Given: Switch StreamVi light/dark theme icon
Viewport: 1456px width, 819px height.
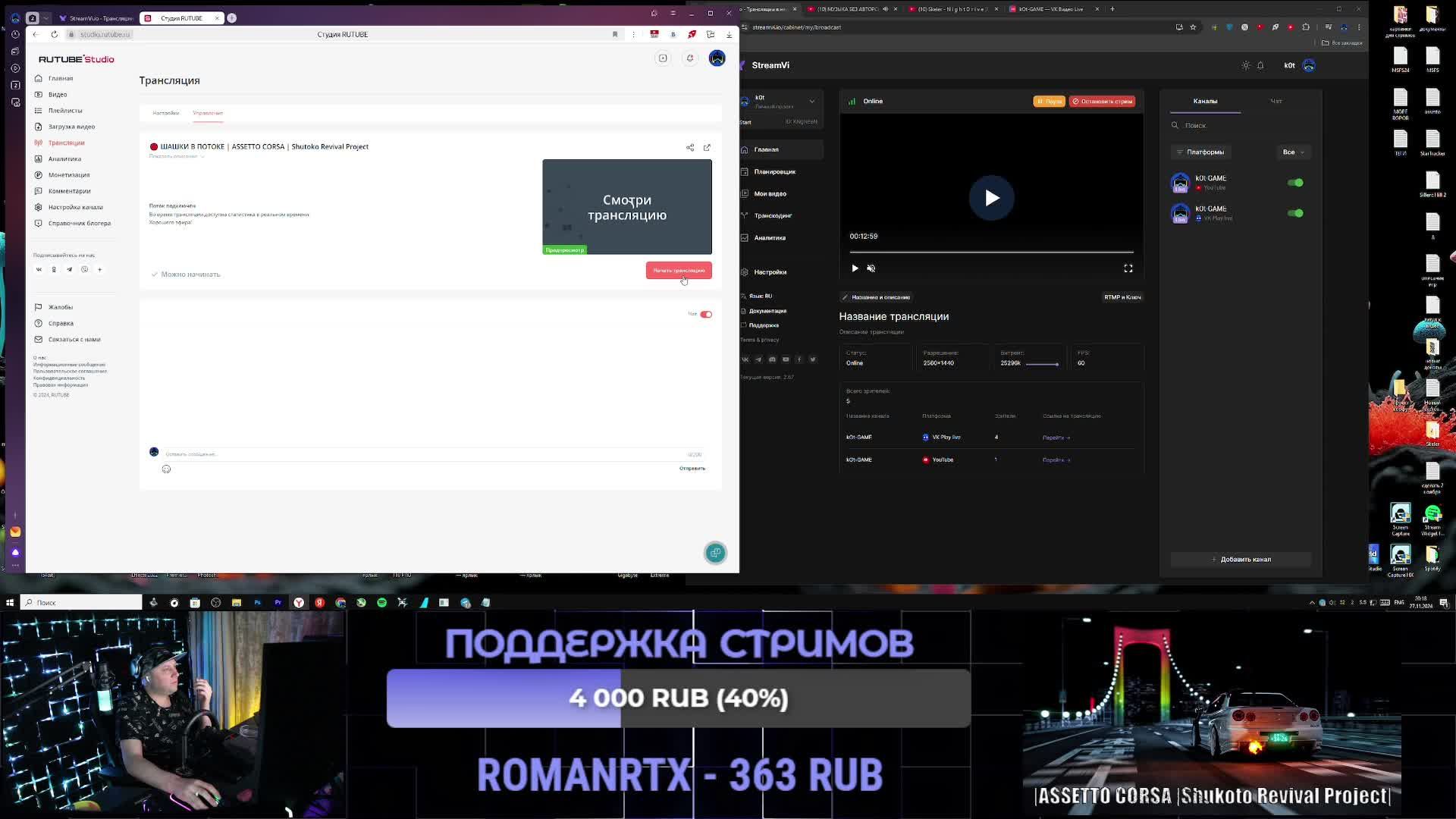Looking at the screenshot, I should pos(1245,65).
